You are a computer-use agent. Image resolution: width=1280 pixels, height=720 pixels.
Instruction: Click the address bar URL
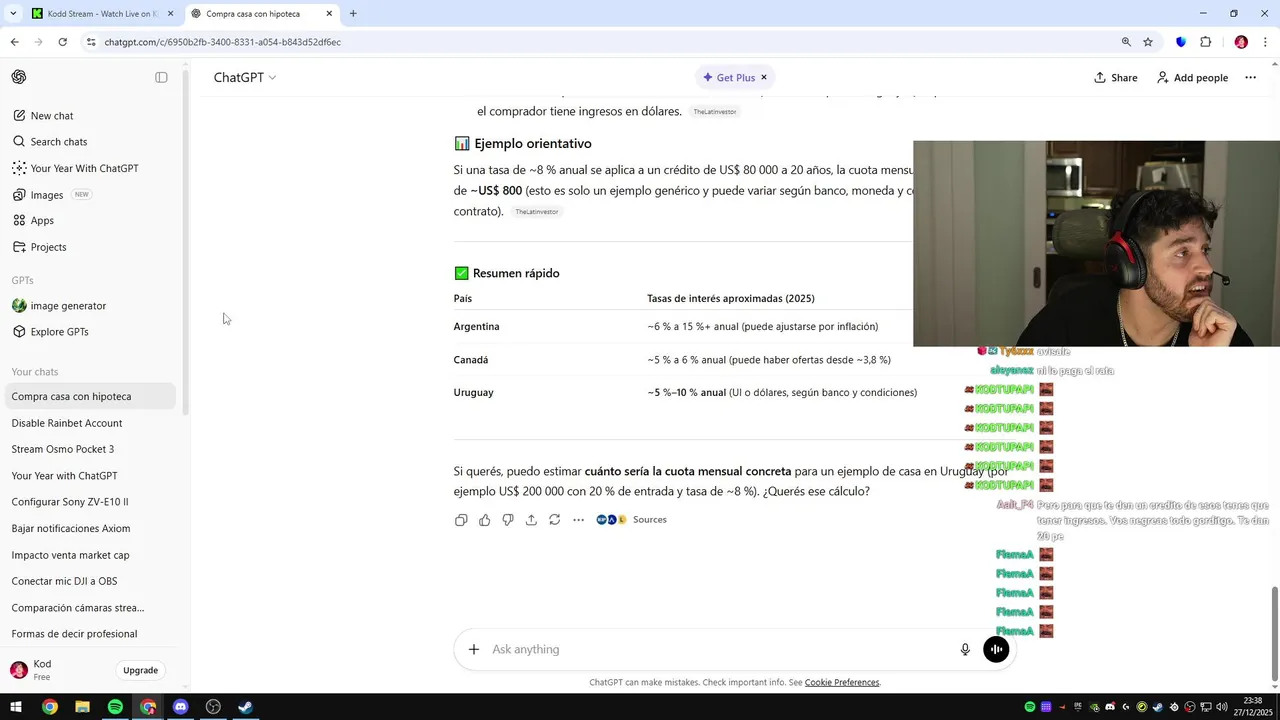point(223,42)
